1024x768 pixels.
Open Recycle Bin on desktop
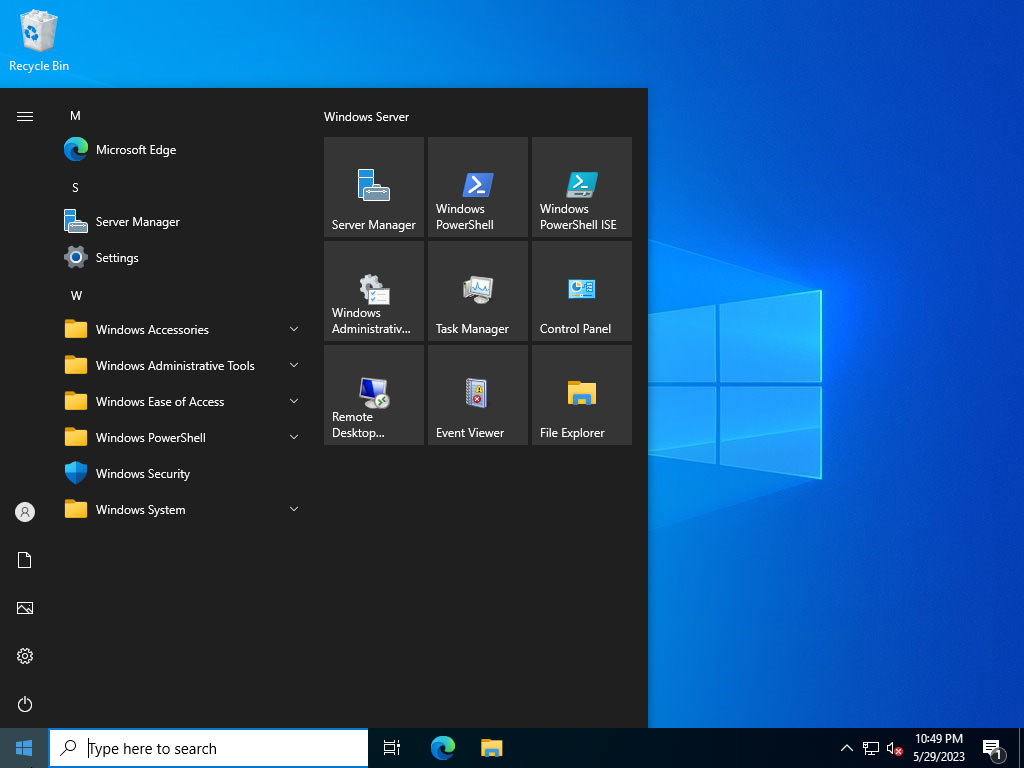point(39,40)
